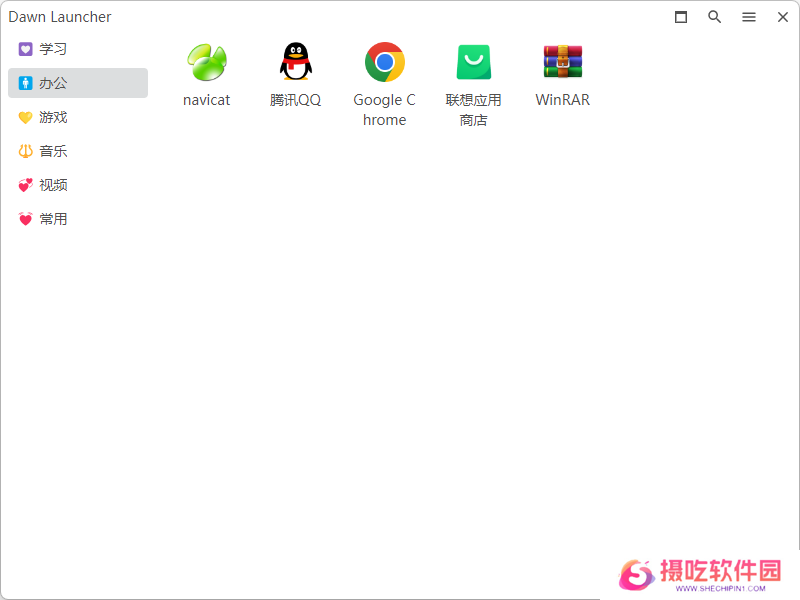Screen dimensions: 800x600
Task: Select the 办公 category
Action: click(78, 83)
